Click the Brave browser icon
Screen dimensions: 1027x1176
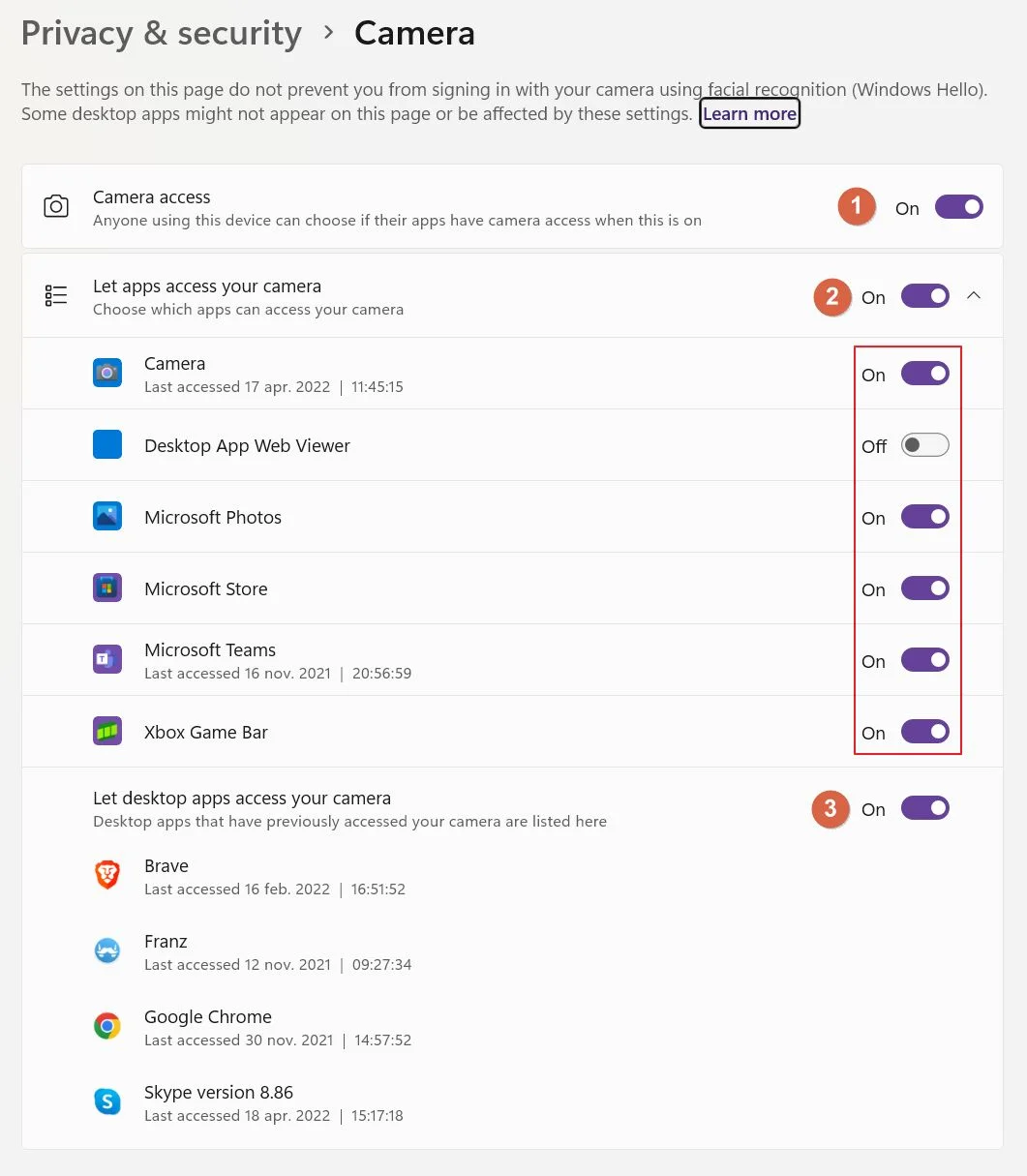pos(107,876)
